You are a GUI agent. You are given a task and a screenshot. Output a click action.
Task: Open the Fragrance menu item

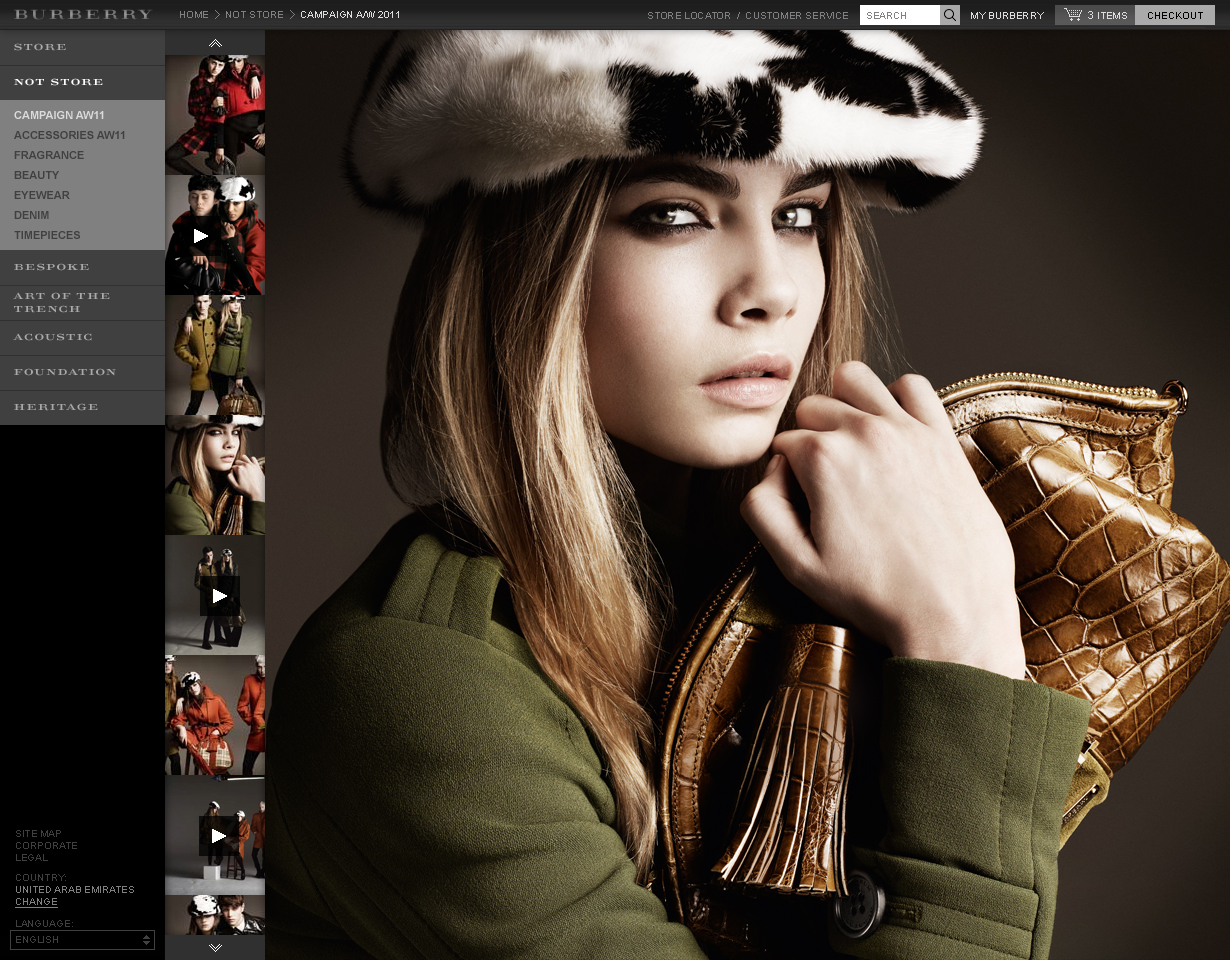click(x=49, y=155)
